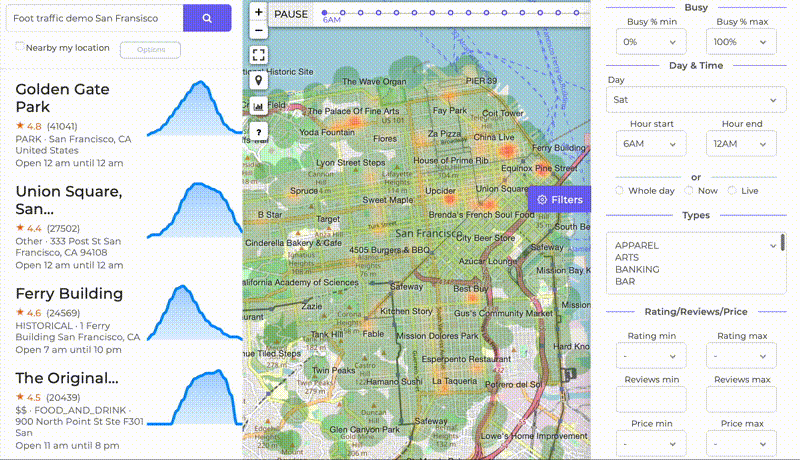Click the PAUSE timeline button
The width and height of the screenshot is (800, 460).
(291, 14)
